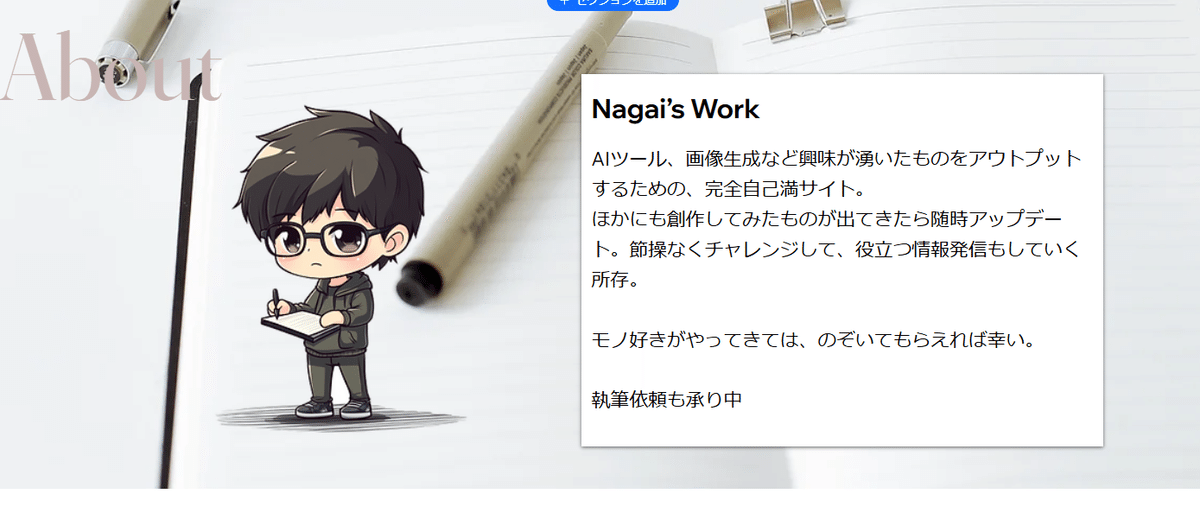Click the plus icon on add-section button
This screenshot has height=505, width=1200.
(565, 3)
